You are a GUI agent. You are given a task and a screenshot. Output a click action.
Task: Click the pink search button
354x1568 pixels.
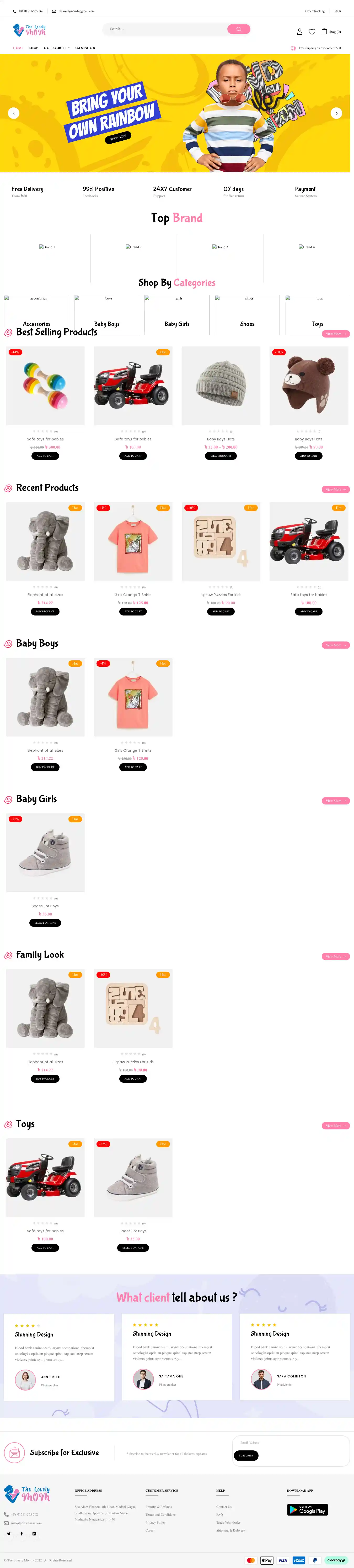pos(238,29)
